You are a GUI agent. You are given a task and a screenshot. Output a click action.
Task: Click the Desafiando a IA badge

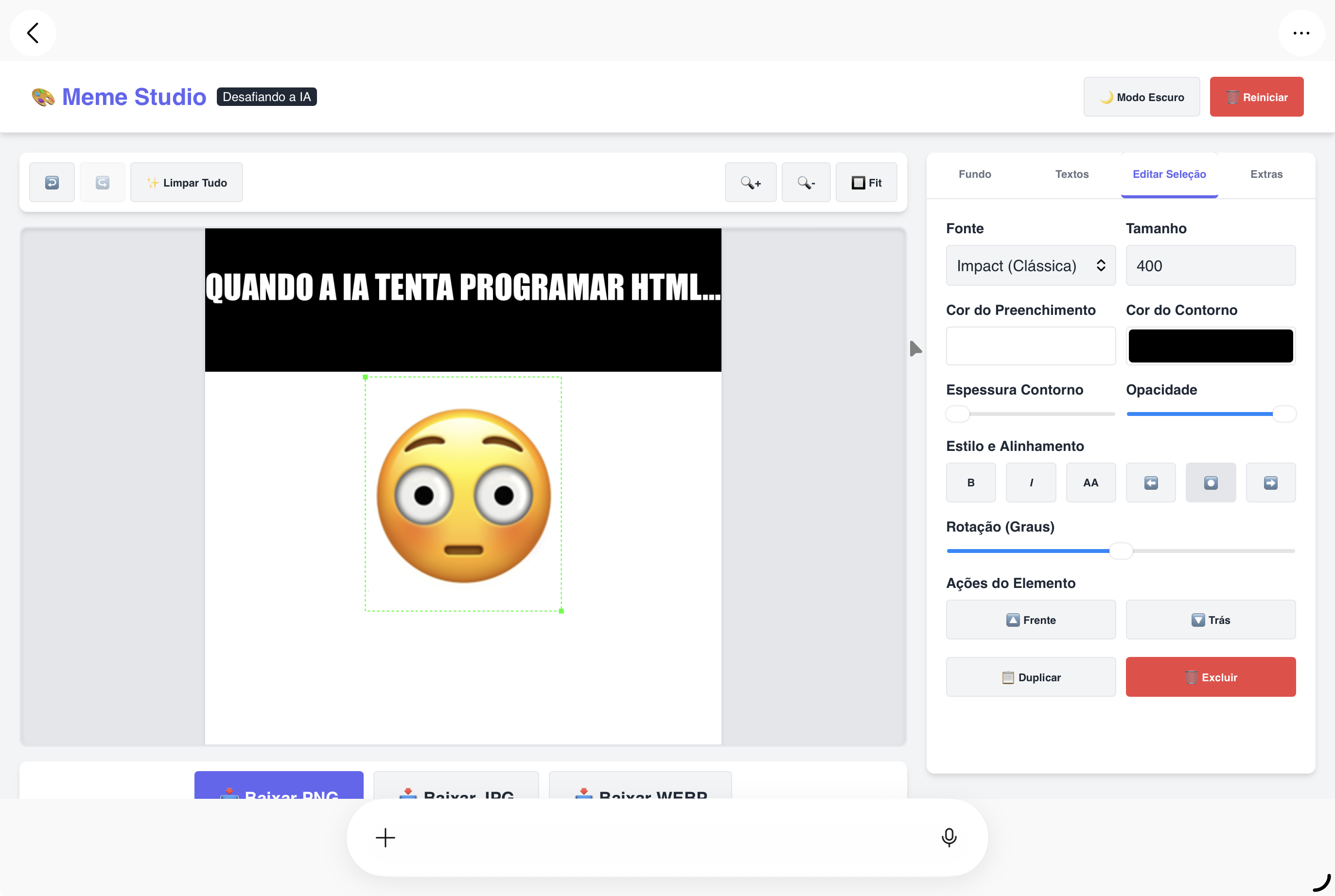(x=266, y=97)
